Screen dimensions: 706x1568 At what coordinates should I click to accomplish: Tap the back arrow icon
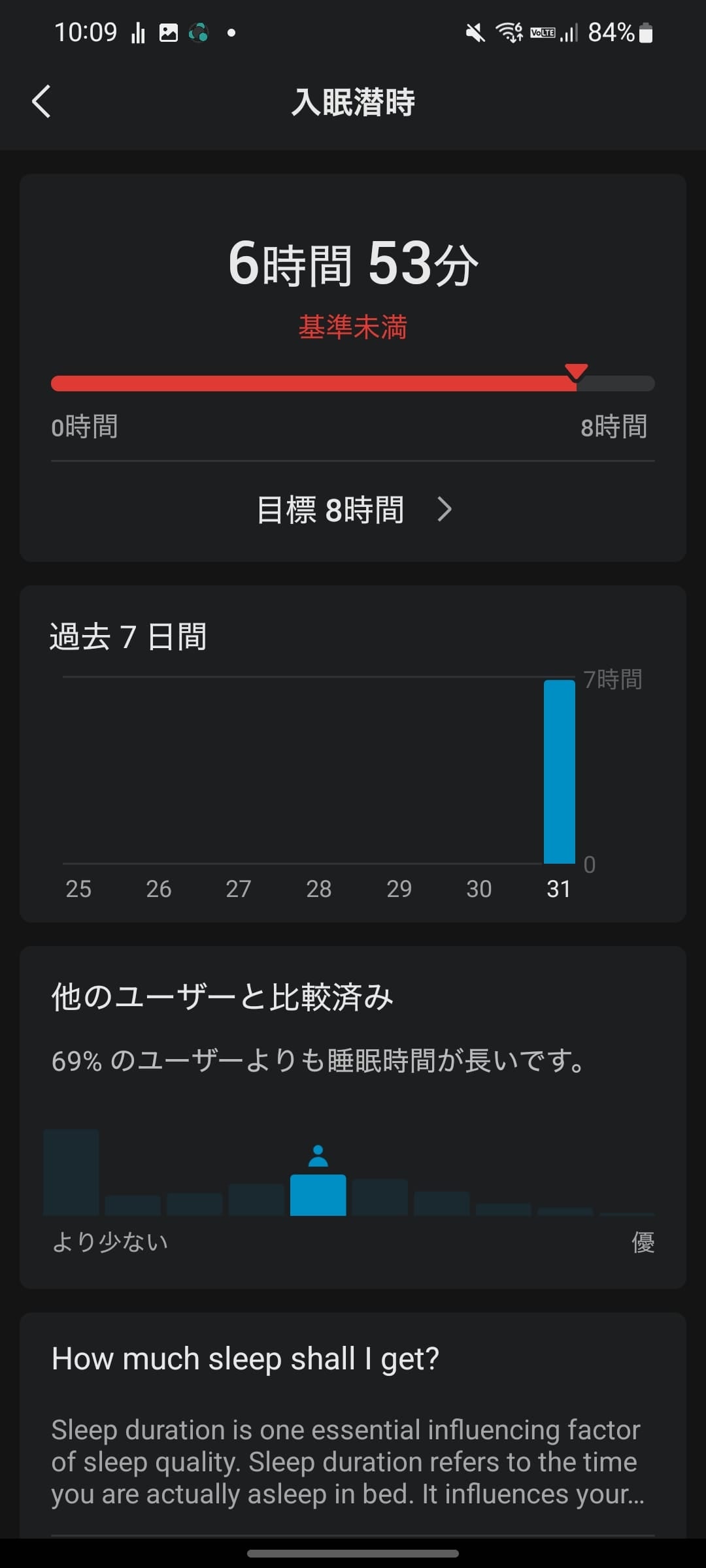pos(41,102)
